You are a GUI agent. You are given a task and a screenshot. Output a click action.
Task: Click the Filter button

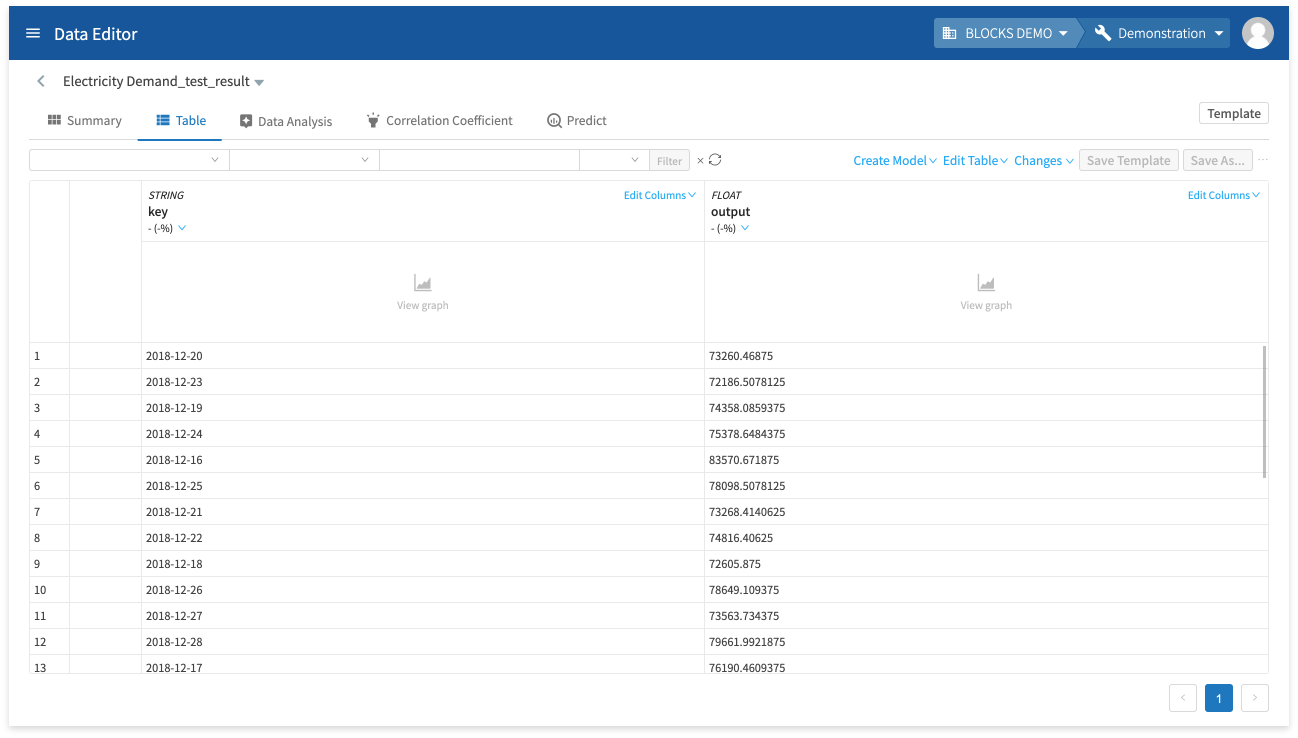pyautogui.click(x=670, y=160)
